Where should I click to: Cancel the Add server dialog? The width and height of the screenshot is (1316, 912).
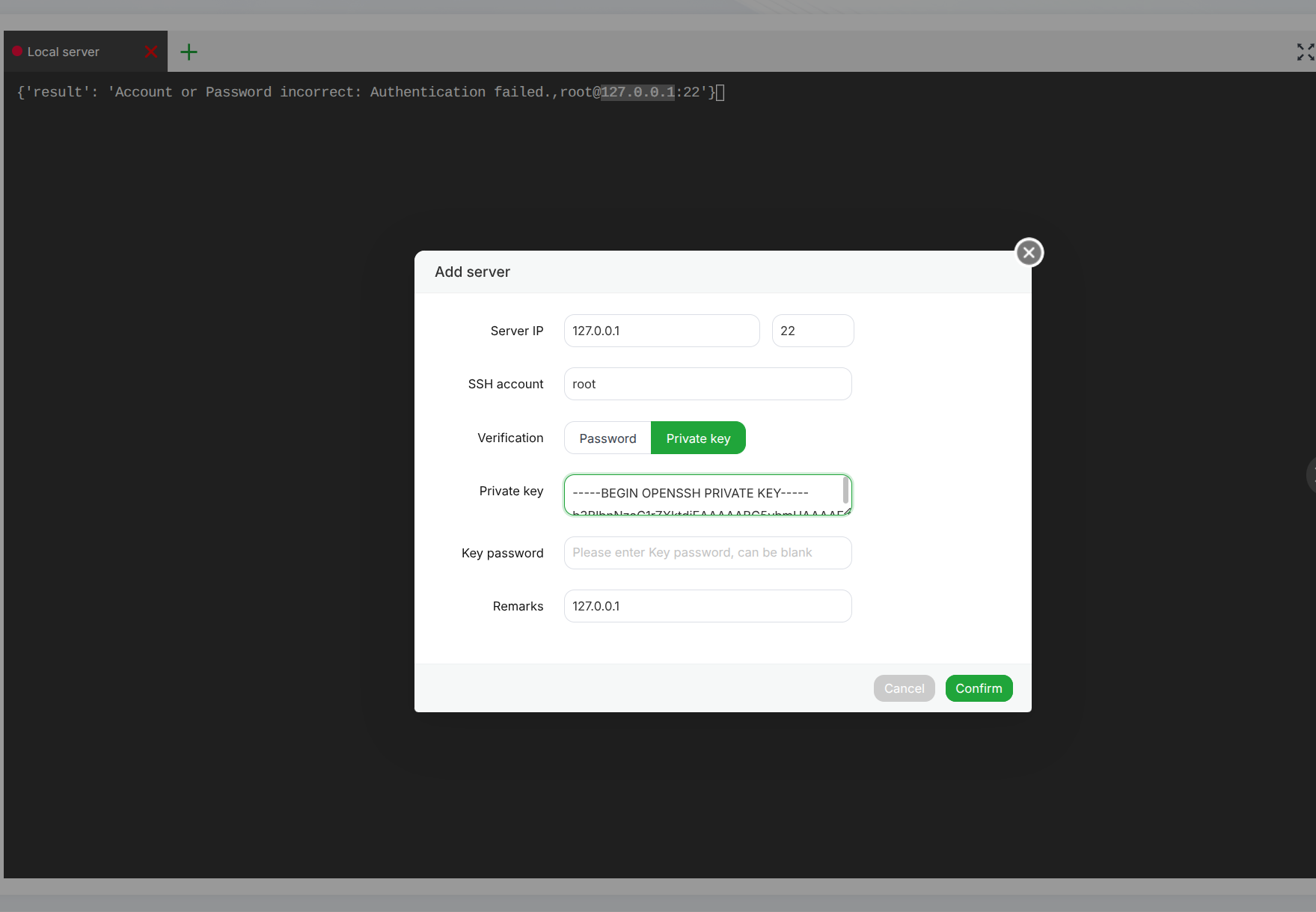click(904, 688)
